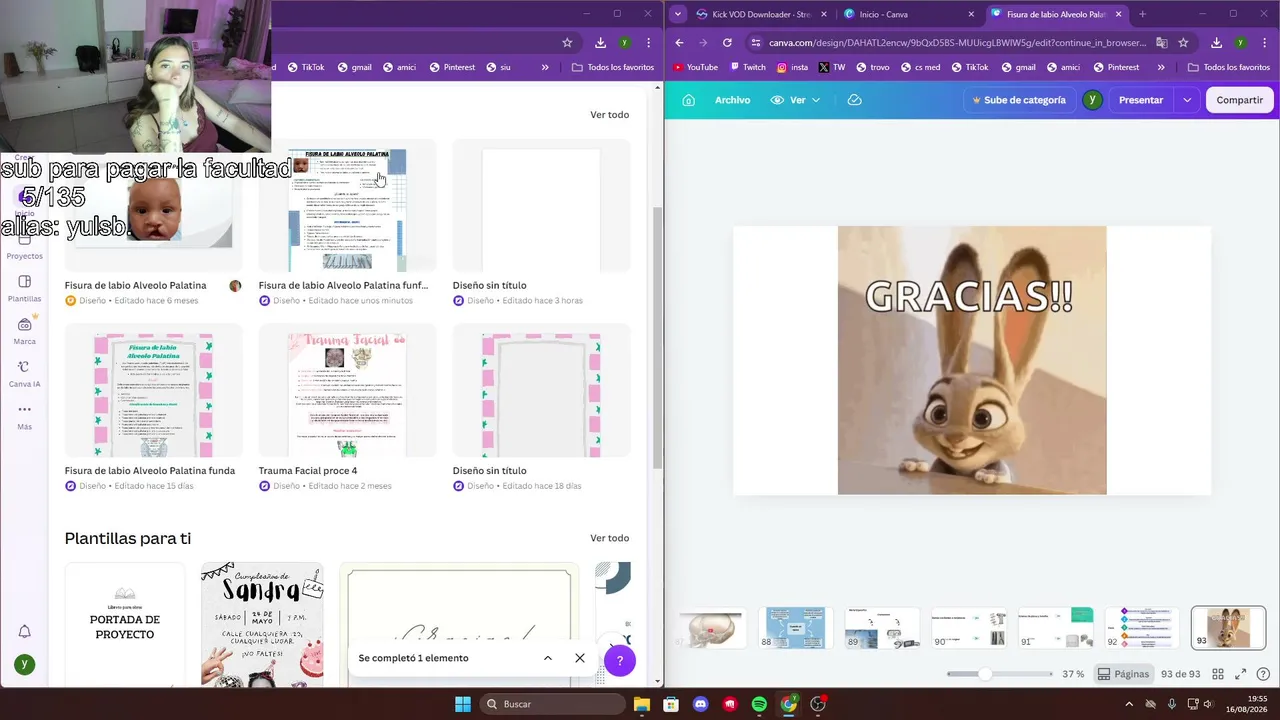Check the cloud save status icon

click(x=854, y=100)
